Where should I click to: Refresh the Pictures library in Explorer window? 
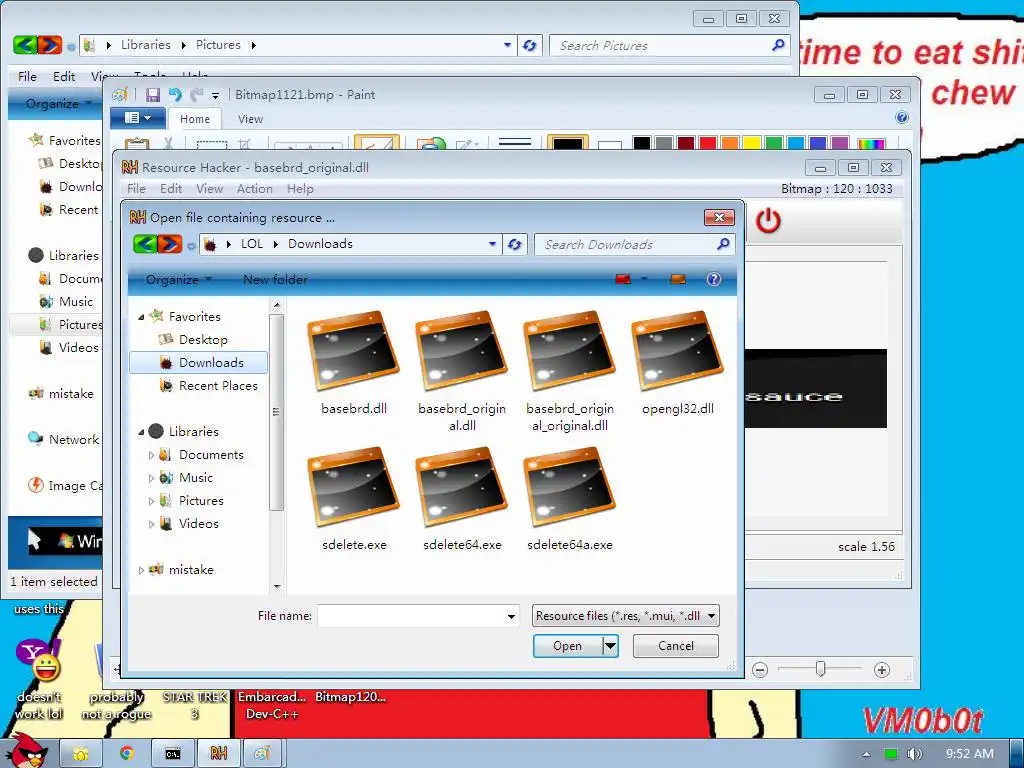pyautogui.click(x=530, y=46)
